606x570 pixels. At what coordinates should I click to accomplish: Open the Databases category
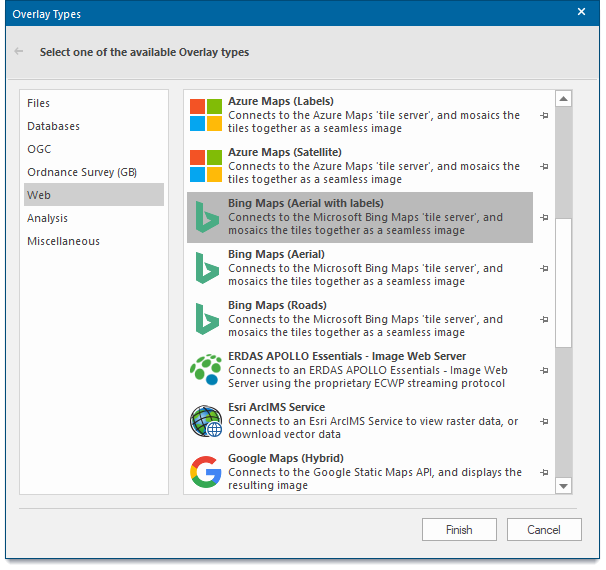point(94,126)
